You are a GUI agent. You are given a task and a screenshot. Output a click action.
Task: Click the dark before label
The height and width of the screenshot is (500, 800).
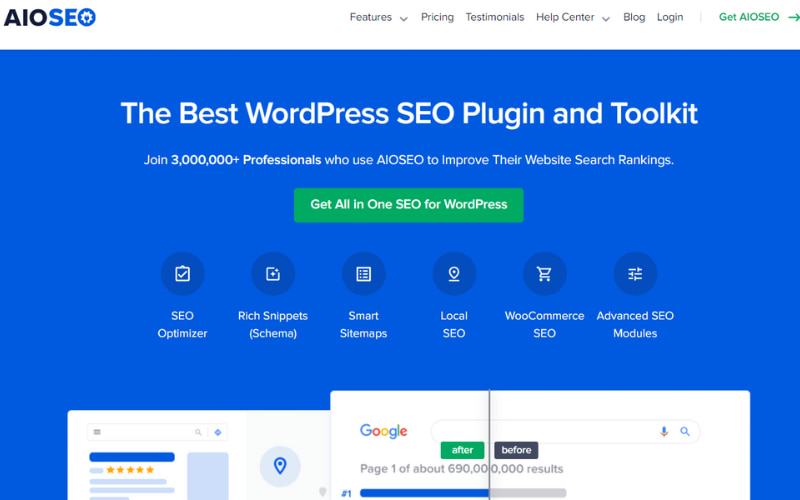tap(516, 450)
